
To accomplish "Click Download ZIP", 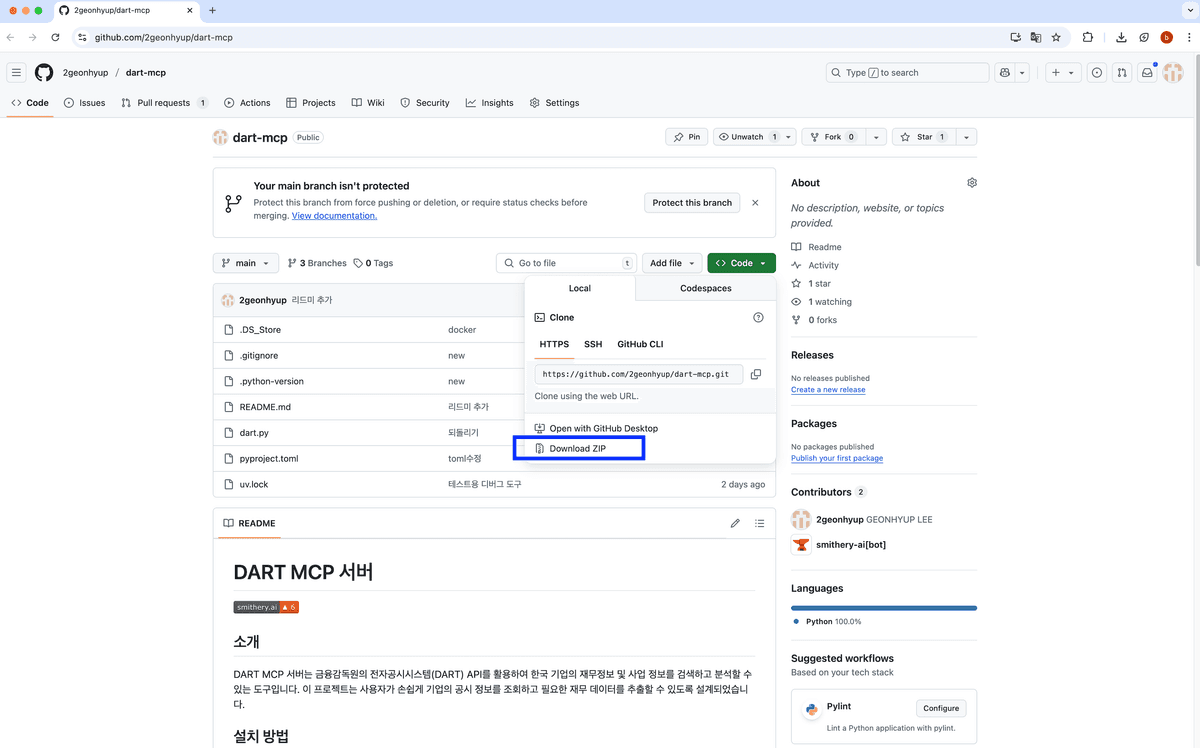I will tap(578, 449).
